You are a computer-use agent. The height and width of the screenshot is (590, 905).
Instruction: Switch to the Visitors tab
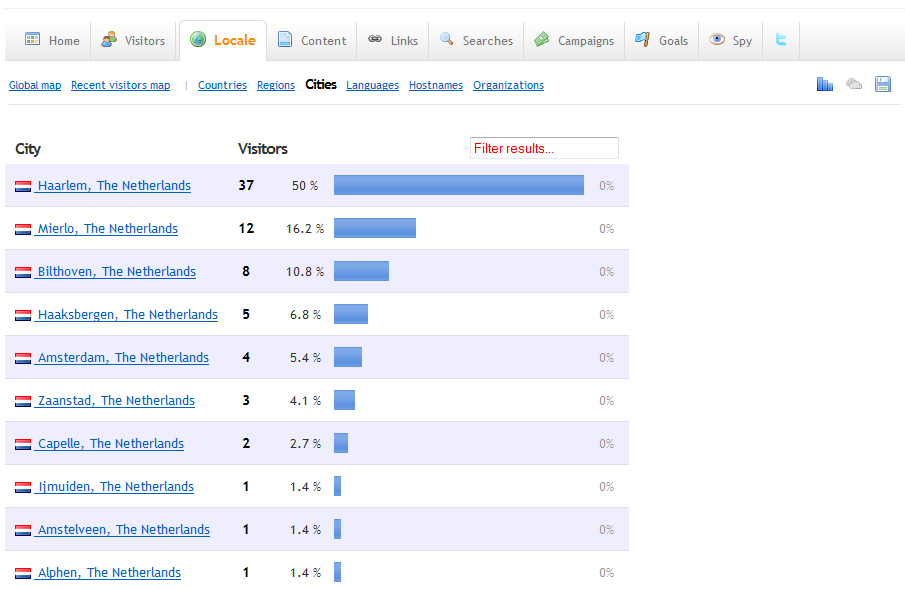134,41
